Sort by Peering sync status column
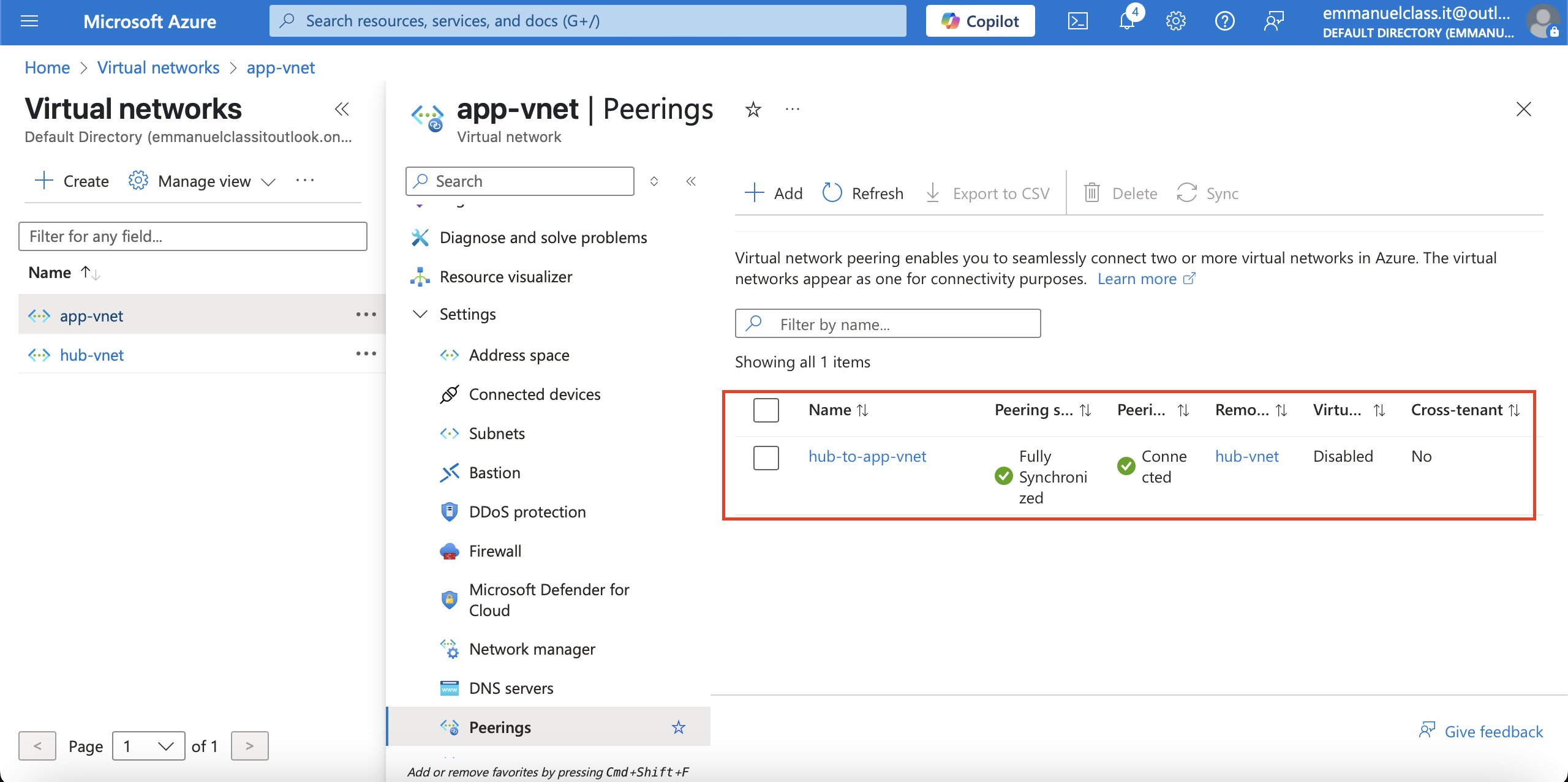The width and height of the screenshot is (1568, 782). 1042,410
